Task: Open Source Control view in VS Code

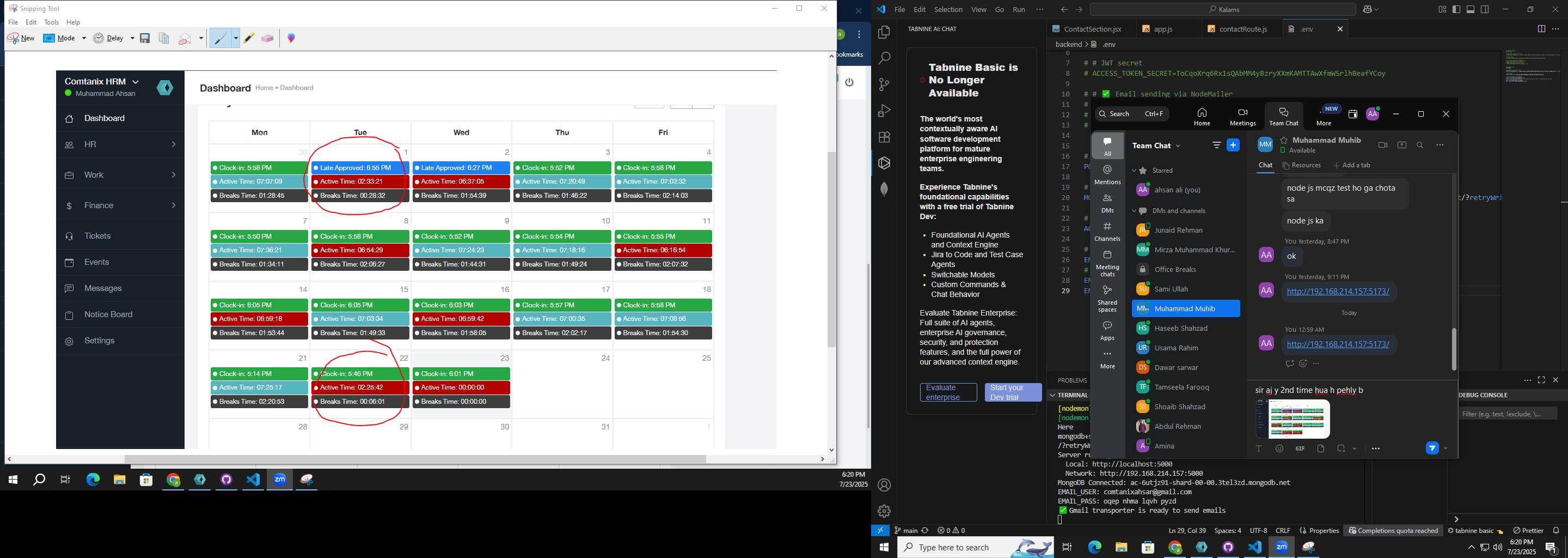Action: [884, 84]
